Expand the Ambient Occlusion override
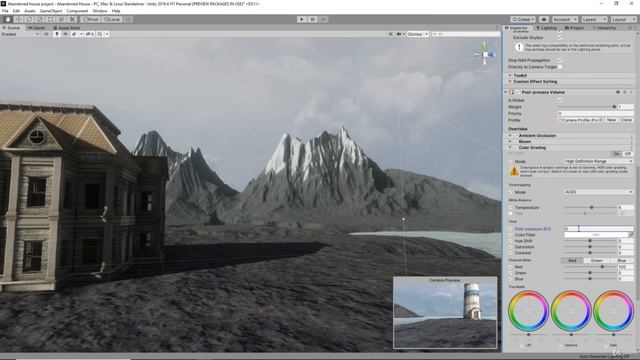 [x=510, y=136]
